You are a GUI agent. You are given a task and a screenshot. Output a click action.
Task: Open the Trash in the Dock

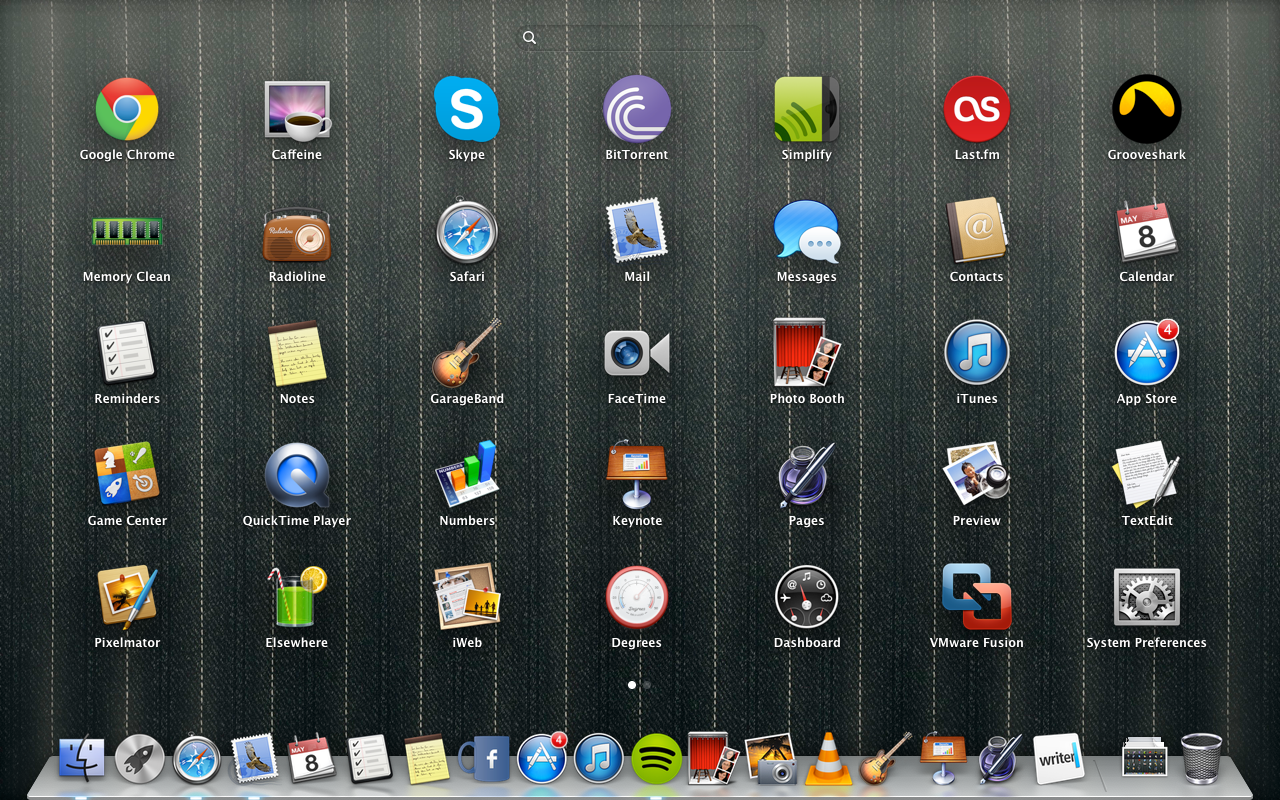point(1201,759)
